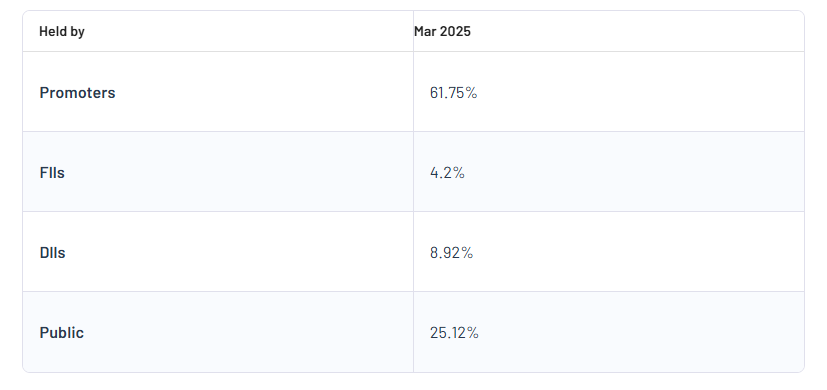The width and height of the screenshot is (827, 390).
Task: Click blank space right of DIIs label
Action: point(237,252)
